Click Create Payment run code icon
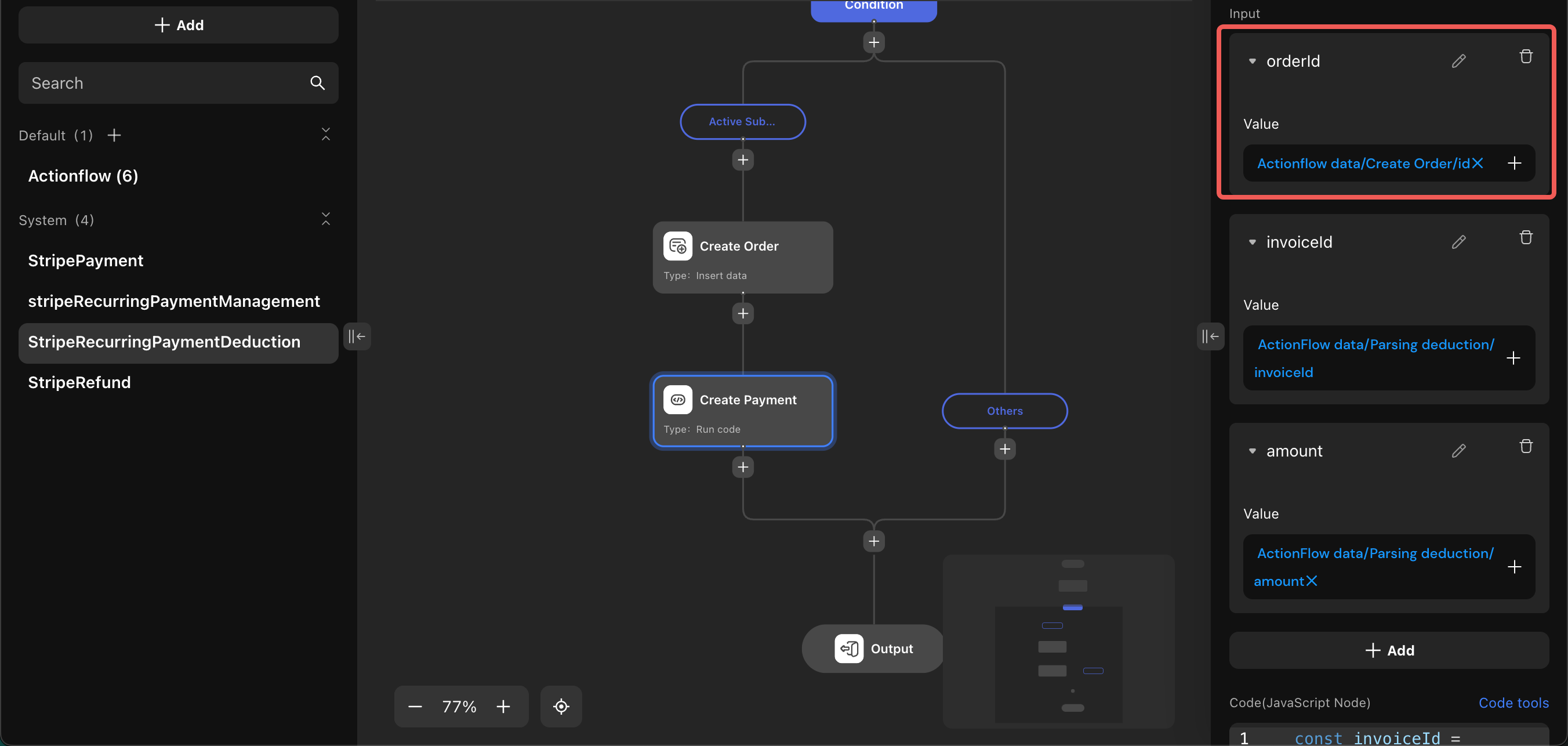The image size is (1568, 746). coord(677,400)
